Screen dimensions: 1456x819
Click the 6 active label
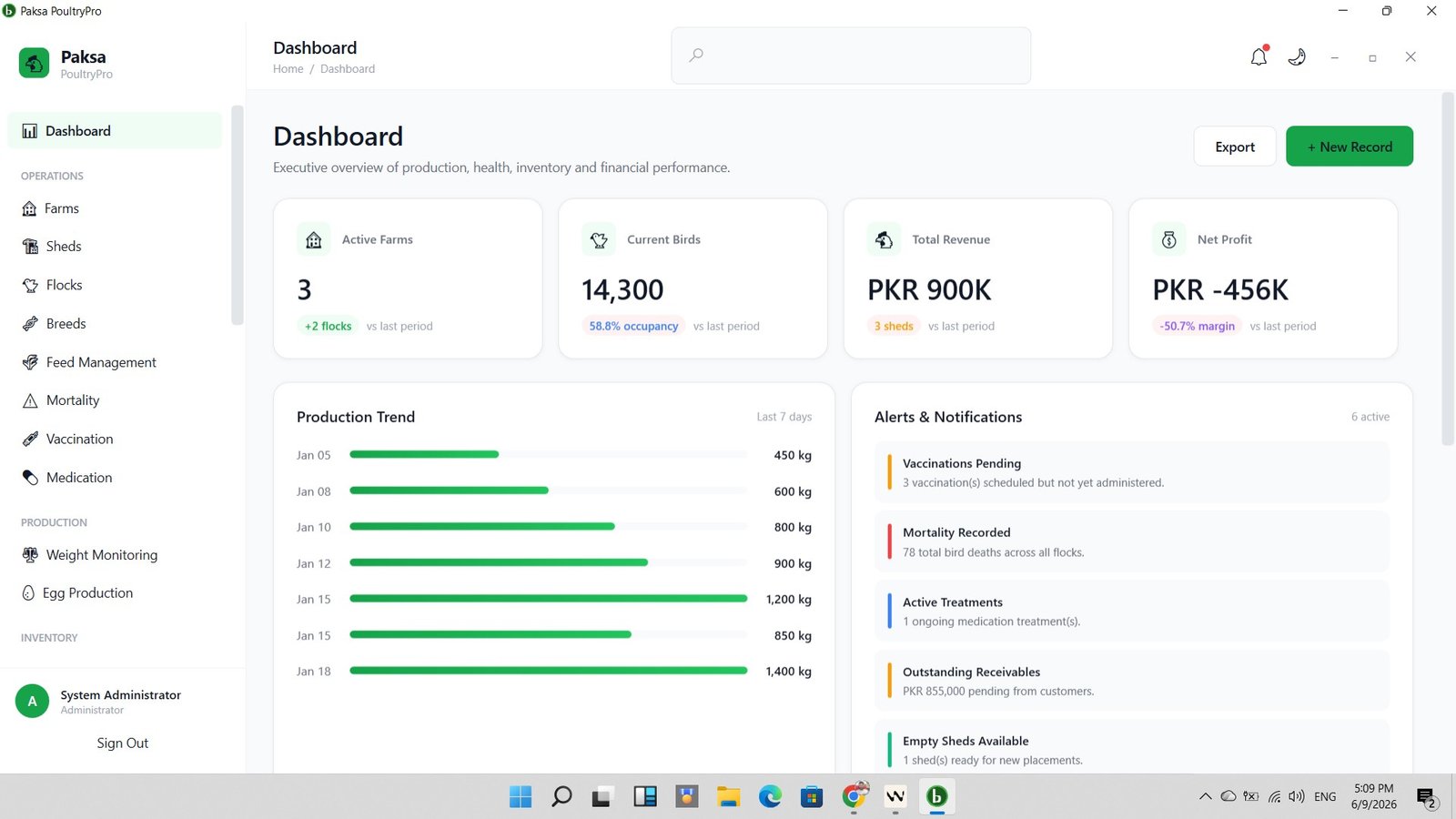click(x=1370, y=417)
